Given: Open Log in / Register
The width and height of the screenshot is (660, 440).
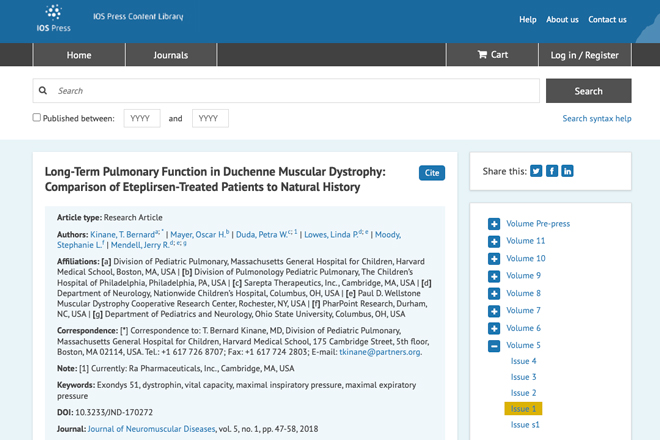Looking at the screenshot, I should [585, 55].
